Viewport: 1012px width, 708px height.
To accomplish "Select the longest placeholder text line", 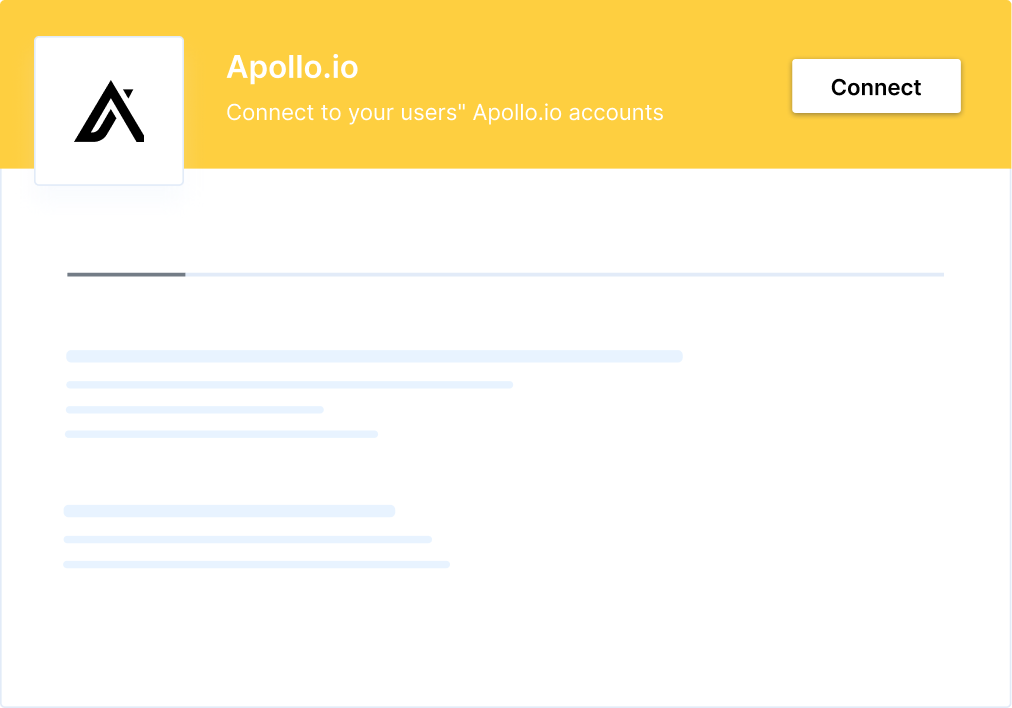I will [374, 355].
